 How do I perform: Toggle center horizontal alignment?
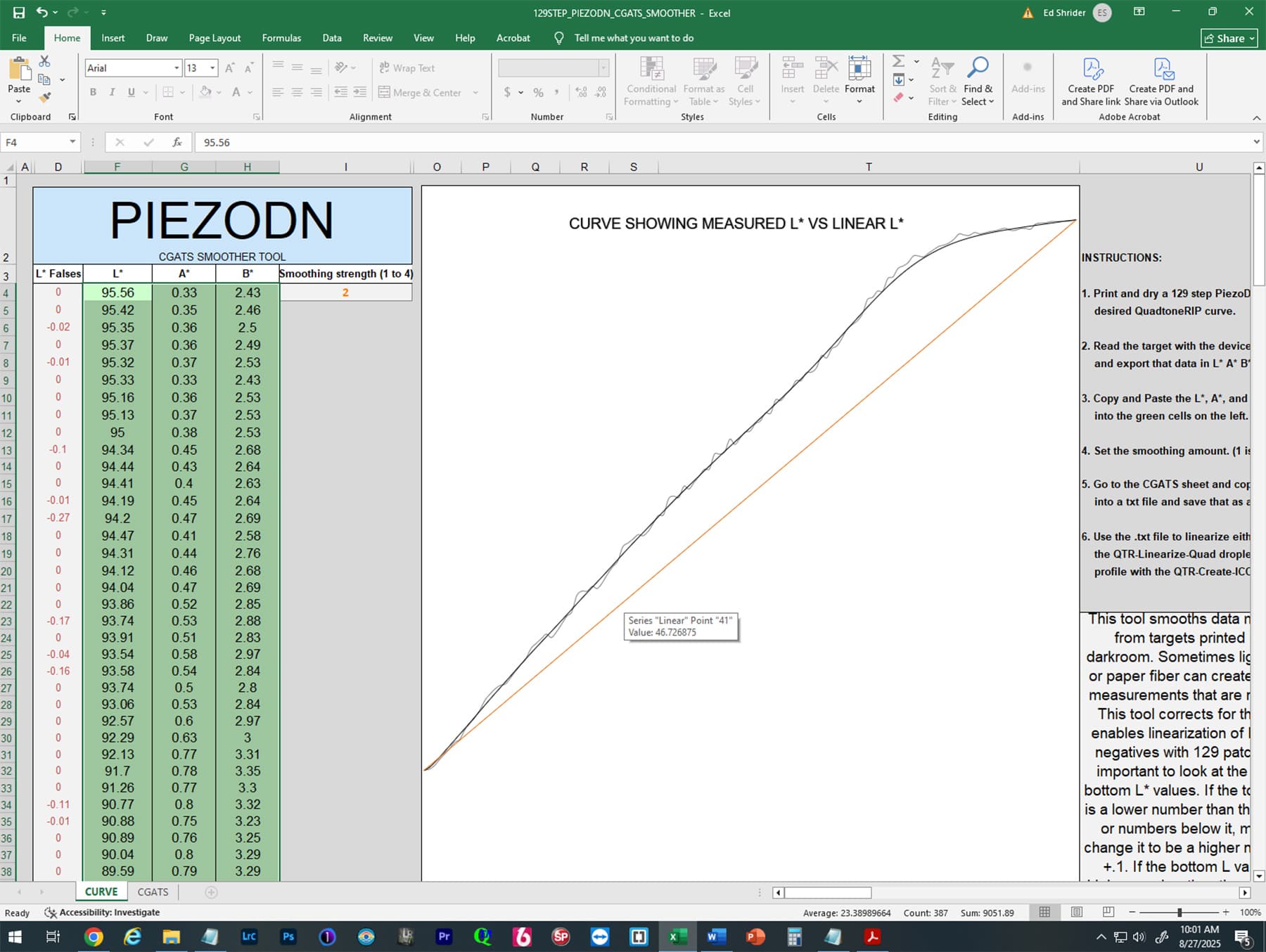297,92
